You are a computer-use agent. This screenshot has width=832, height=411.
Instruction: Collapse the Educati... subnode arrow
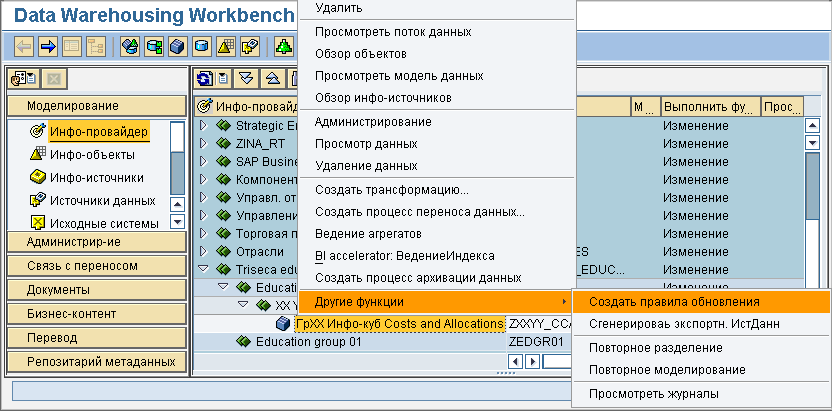pyautogui.click(x=223, y=287)
